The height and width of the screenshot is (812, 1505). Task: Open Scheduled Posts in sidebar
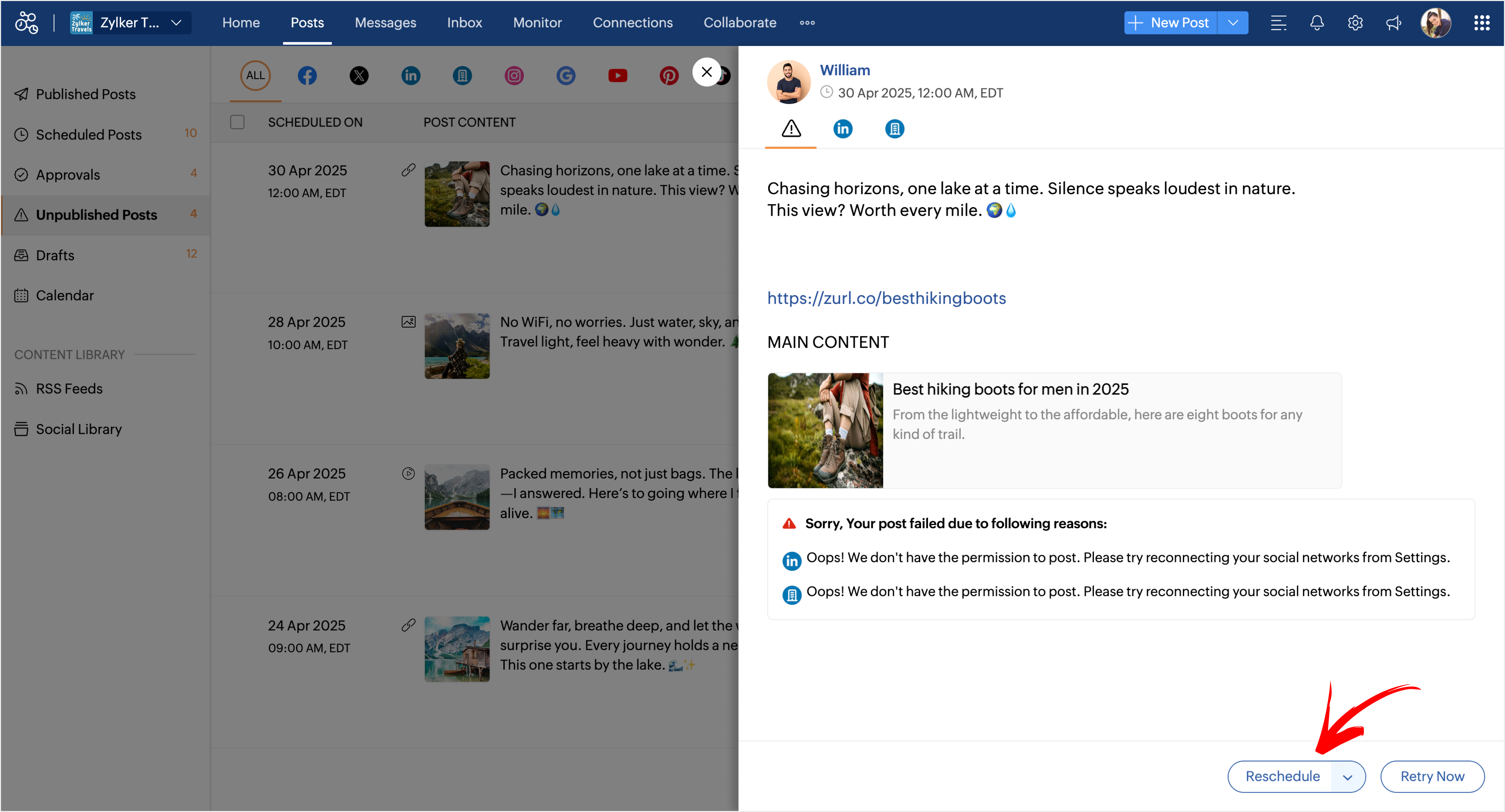(89, 134)
